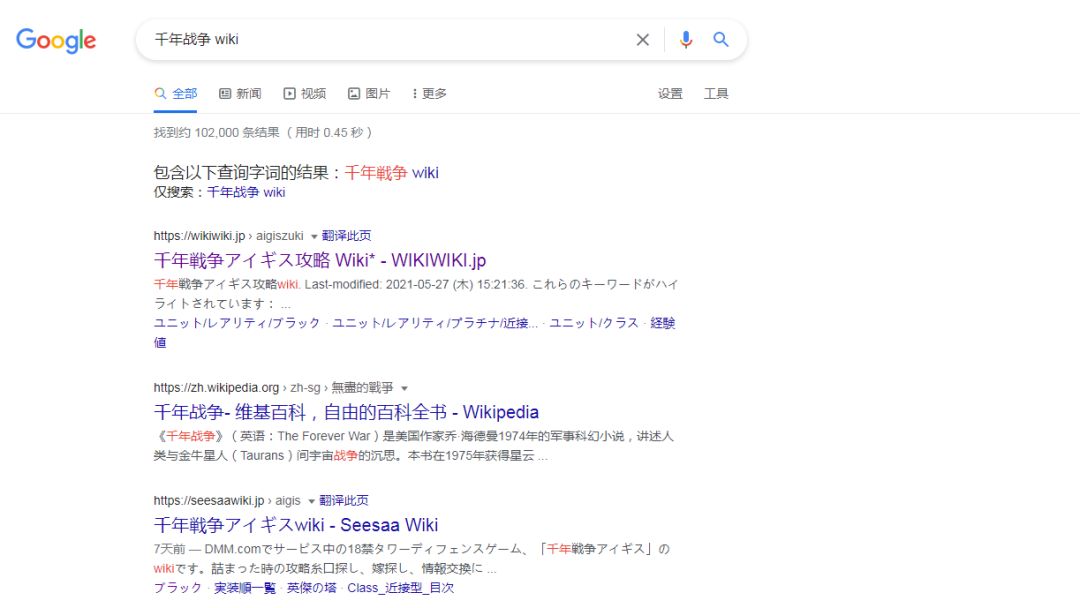
Task: Start voice search with microphone icon
Action: 685,40
